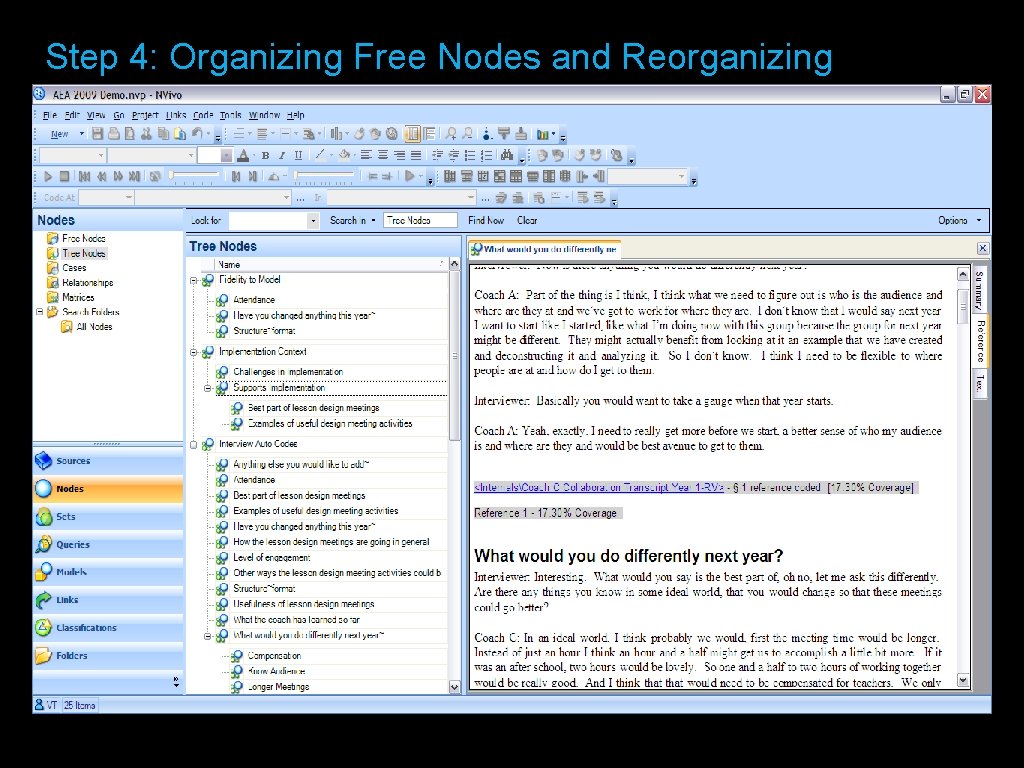Image resolution: width=1024 pixels, height=768 pixels.
Task: Click the user icon beside VT in status bar
Action: 39,705
